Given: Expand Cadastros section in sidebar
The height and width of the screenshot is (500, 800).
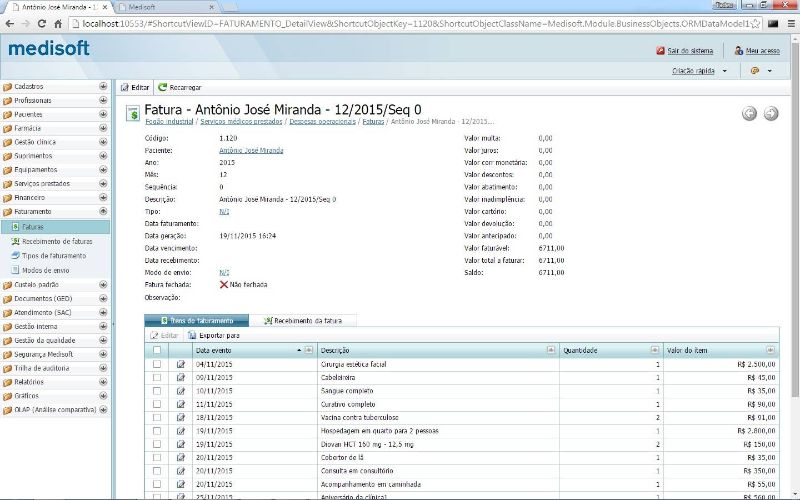Looking at the screenshot, I should click(x=103, y=86).
